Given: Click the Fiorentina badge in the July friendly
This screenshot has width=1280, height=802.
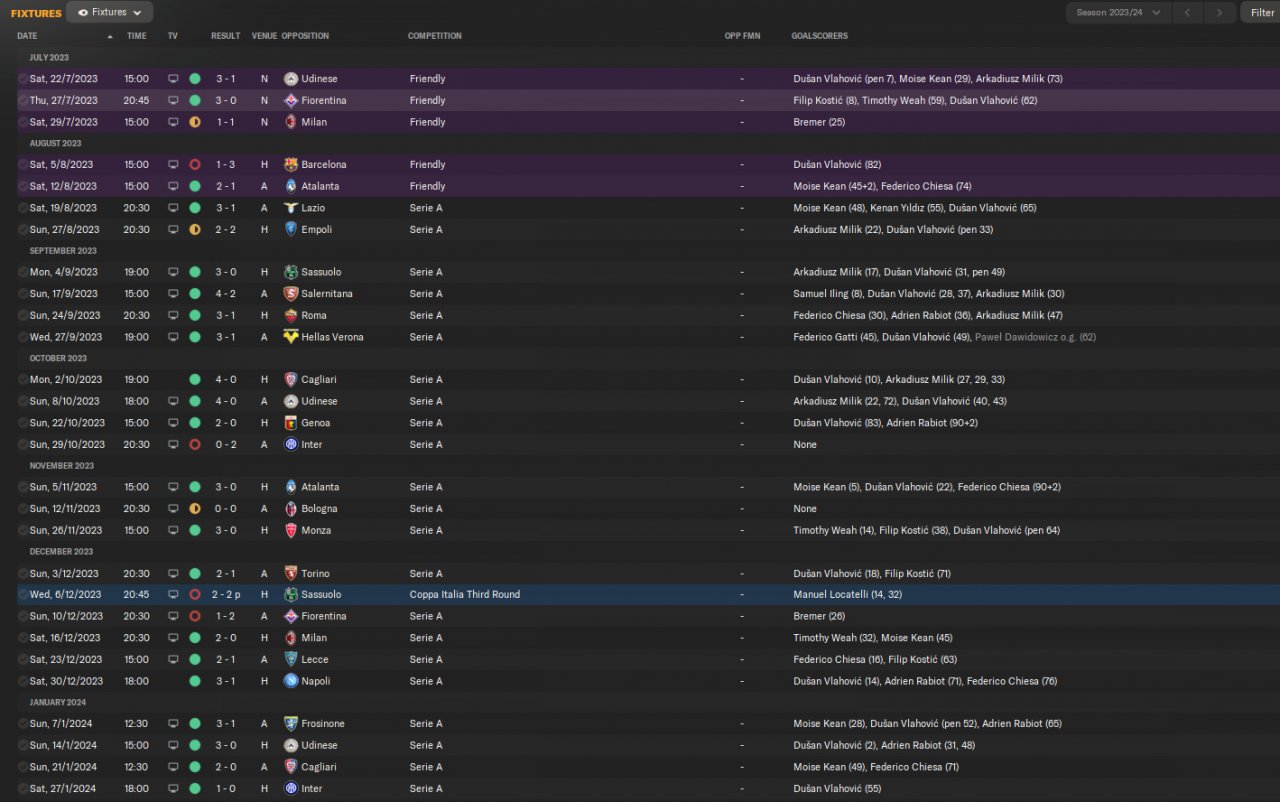Looking at the screenshot, I should [291, 101].
